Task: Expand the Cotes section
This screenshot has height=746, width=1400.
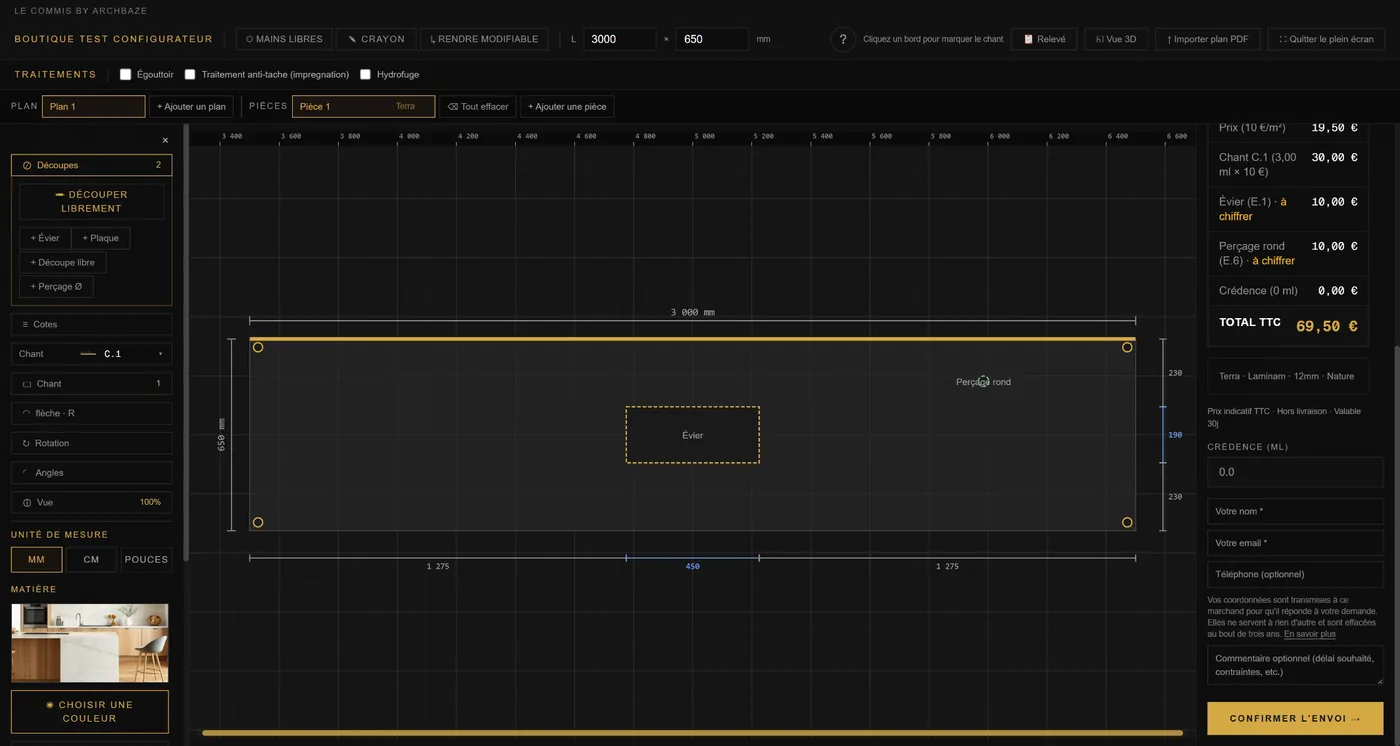Action: coord(92,324)
